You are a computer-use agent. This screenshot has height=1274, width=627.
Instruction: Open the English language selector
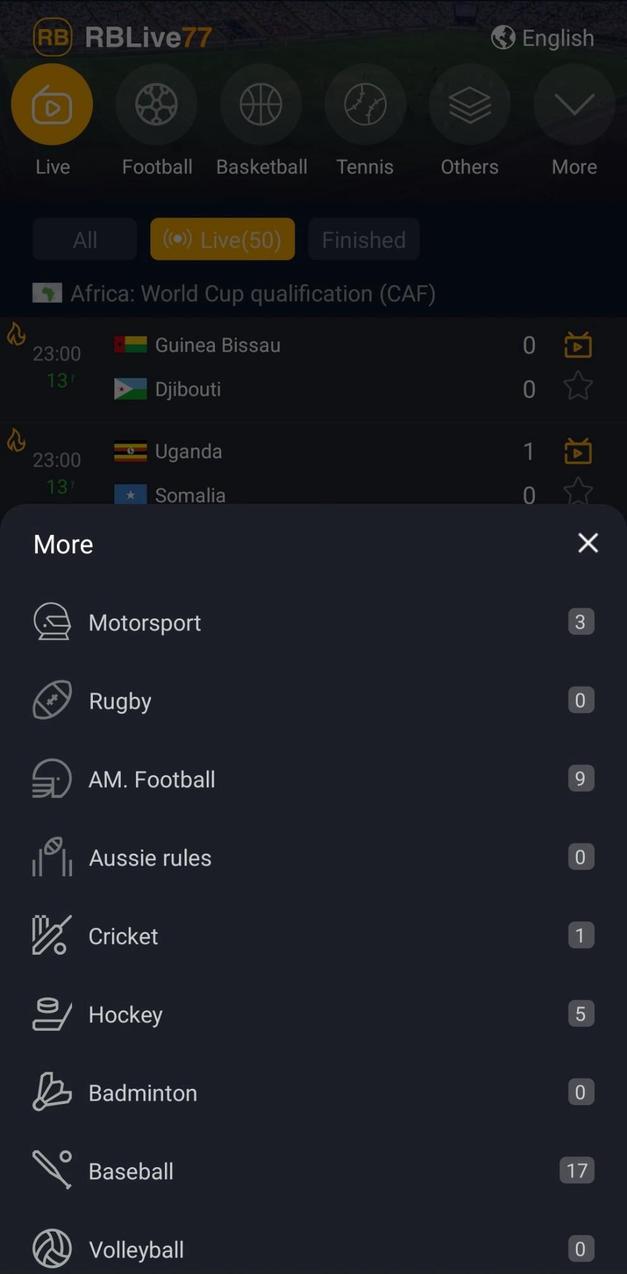pos(543,37)
